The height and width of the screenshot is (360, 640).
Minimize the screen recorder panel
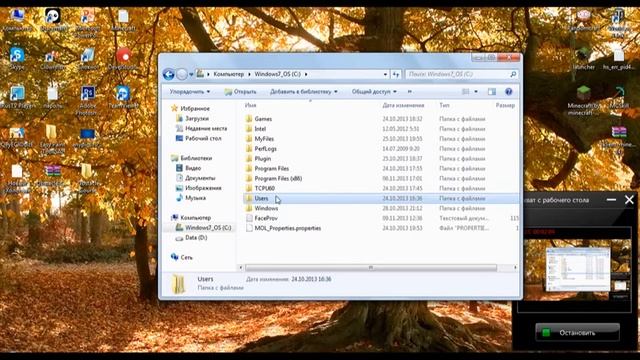tap(611, 200)
